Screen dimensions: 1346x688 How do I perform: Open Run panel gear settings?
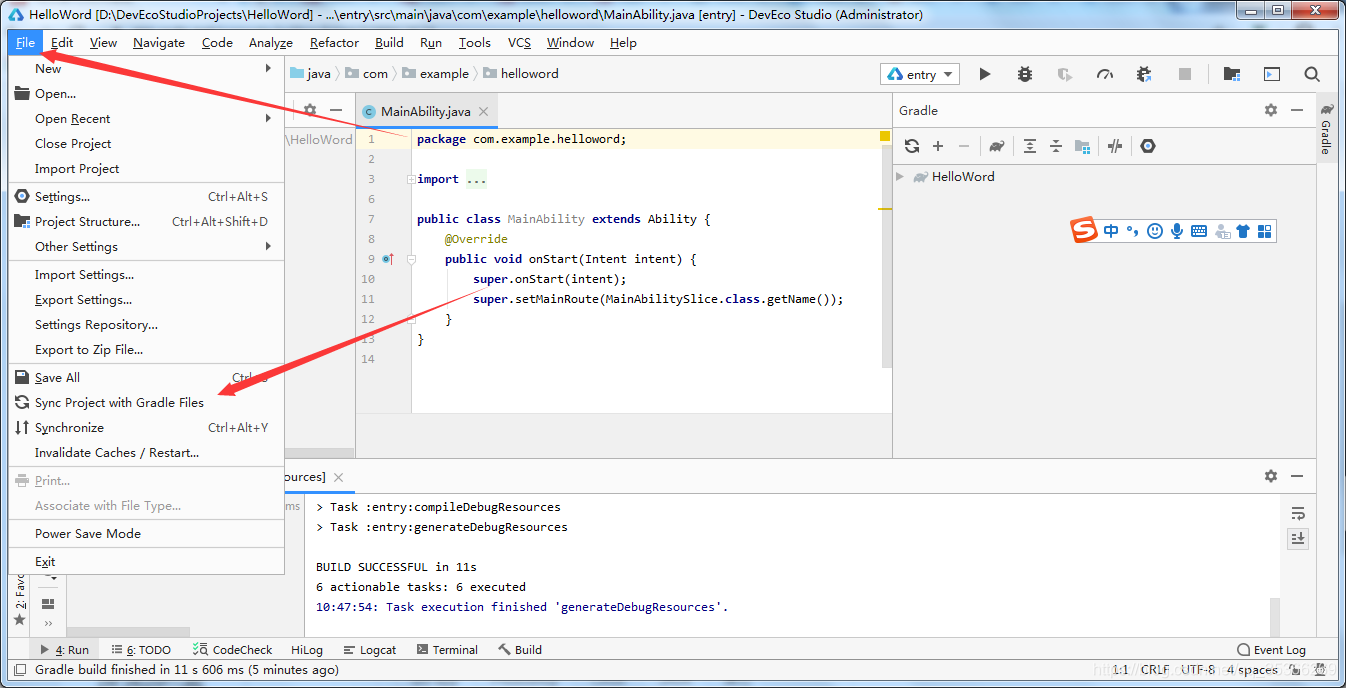coord(1271,476)
